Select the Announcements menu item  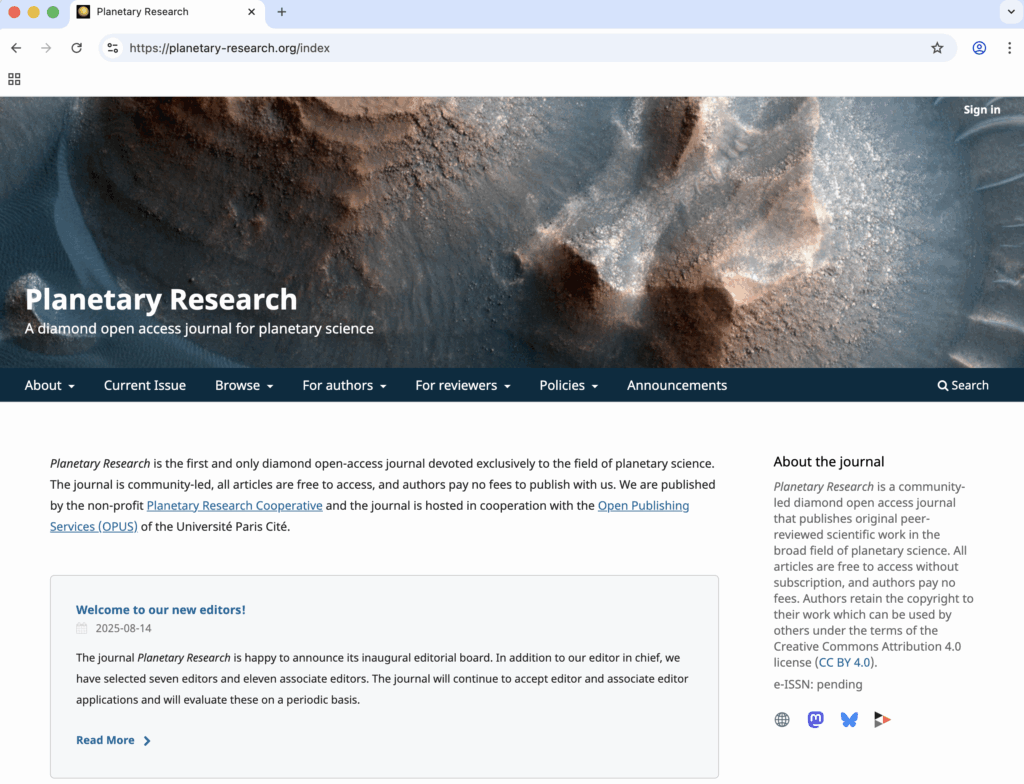click(676, 385)
